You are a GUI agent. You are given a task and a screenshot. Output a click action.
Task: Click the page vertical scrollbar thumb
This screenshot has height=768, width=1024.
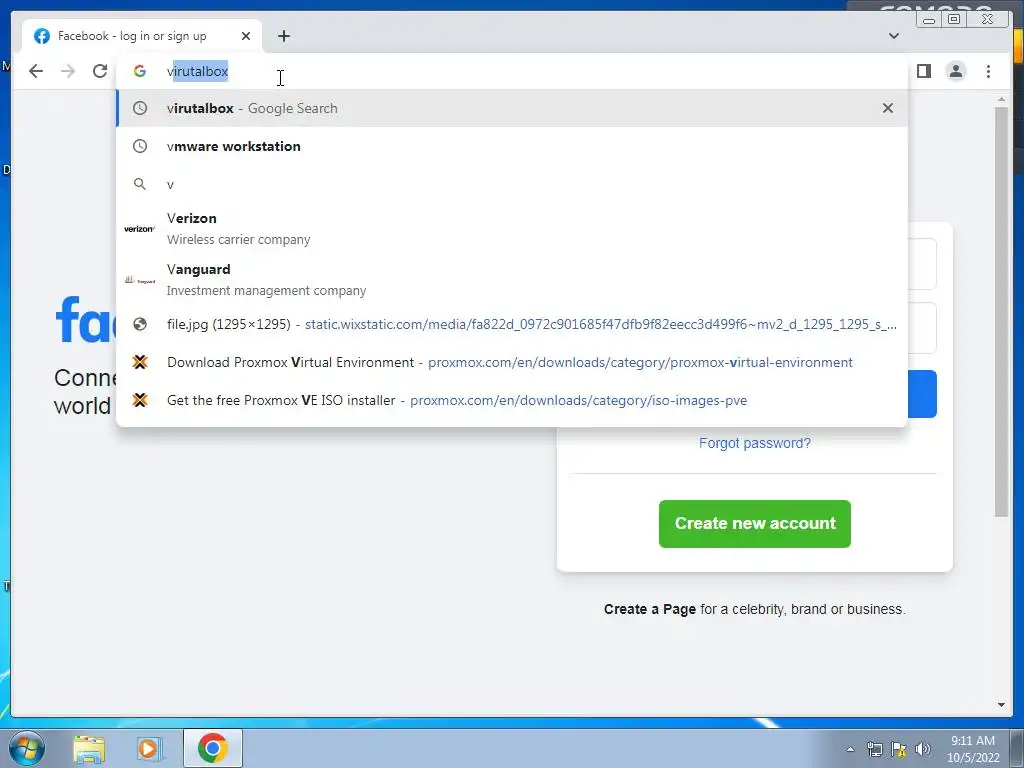point(1001,312)
